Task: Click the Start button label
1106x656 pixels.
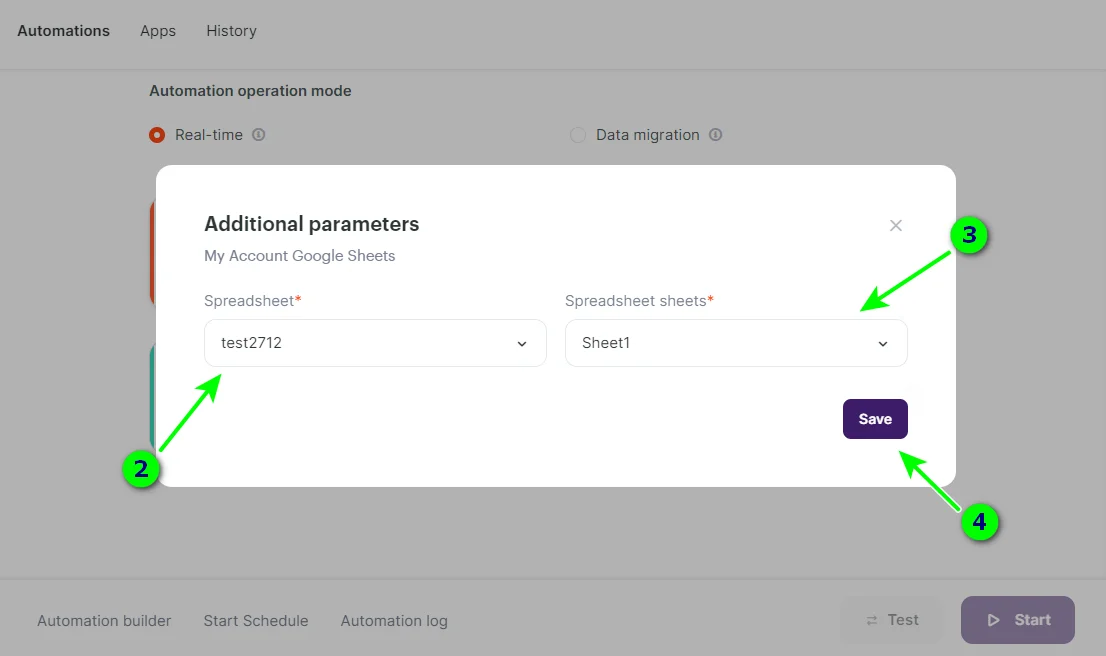Action: click(1032, 620)
